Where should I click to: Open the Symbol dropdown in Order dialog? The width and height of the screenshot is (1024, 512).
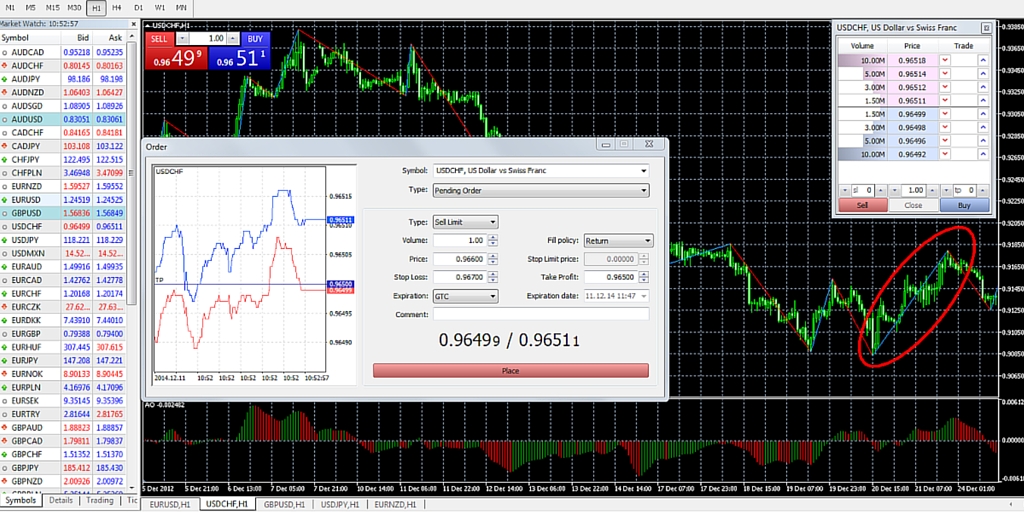[x=540, y=171]
